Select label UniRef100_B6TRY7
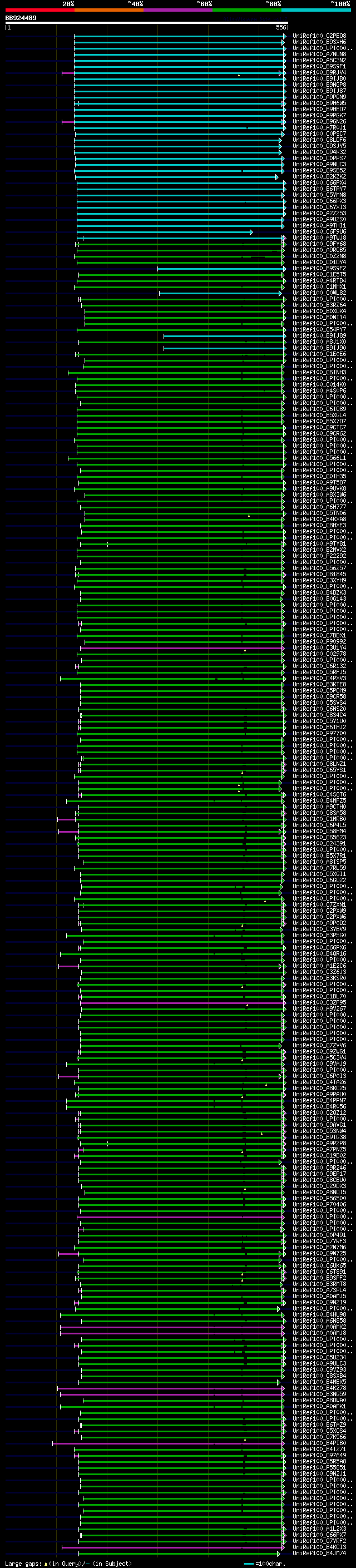 [x=319, y=189]
